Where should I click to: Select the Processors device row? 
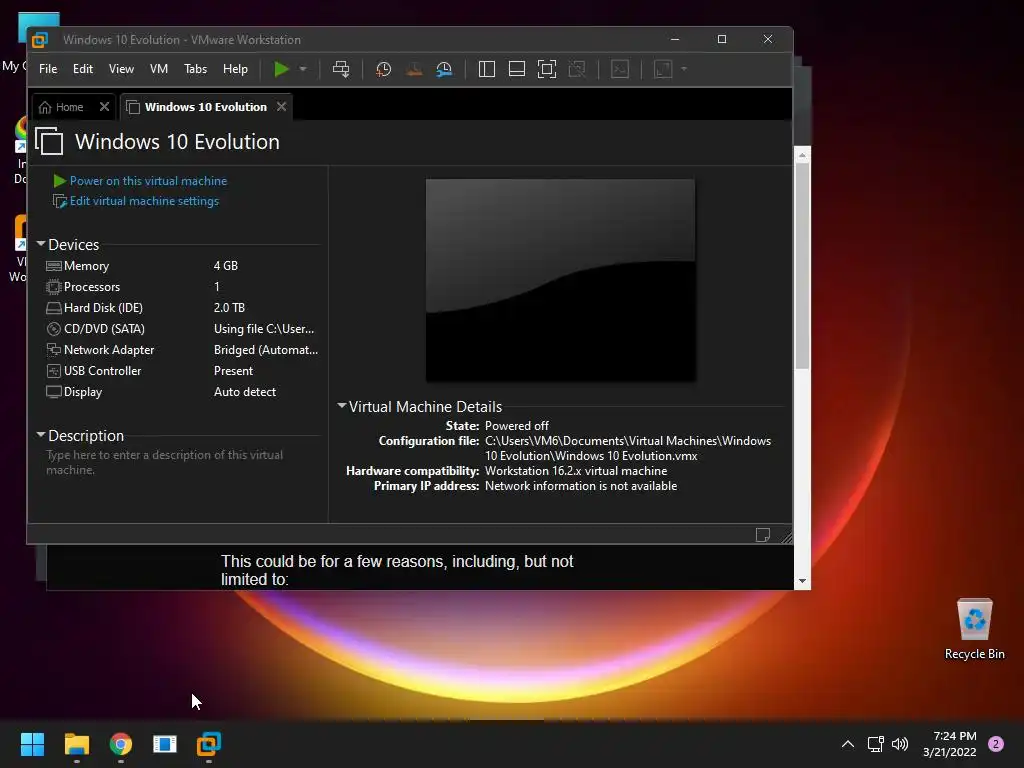coord(182,287)
